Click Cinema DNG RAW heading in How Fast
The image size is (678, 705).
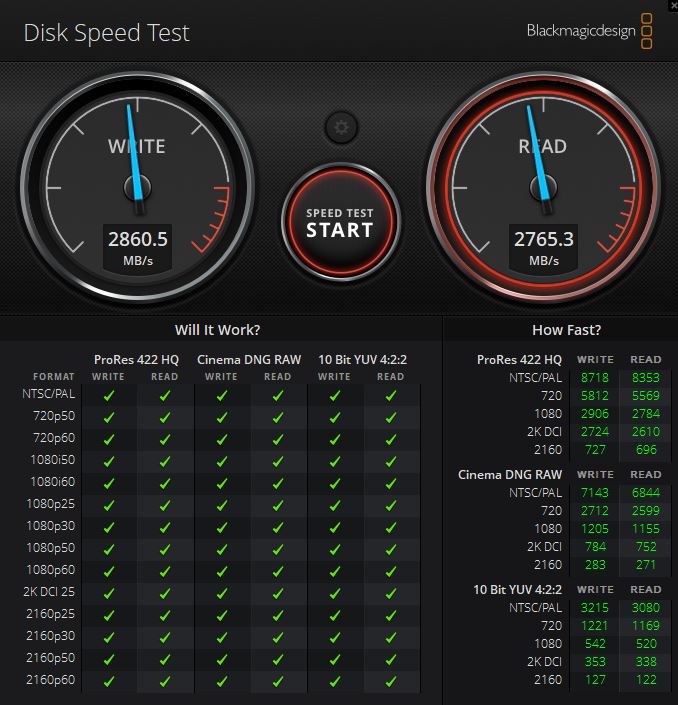coord(510,475)
